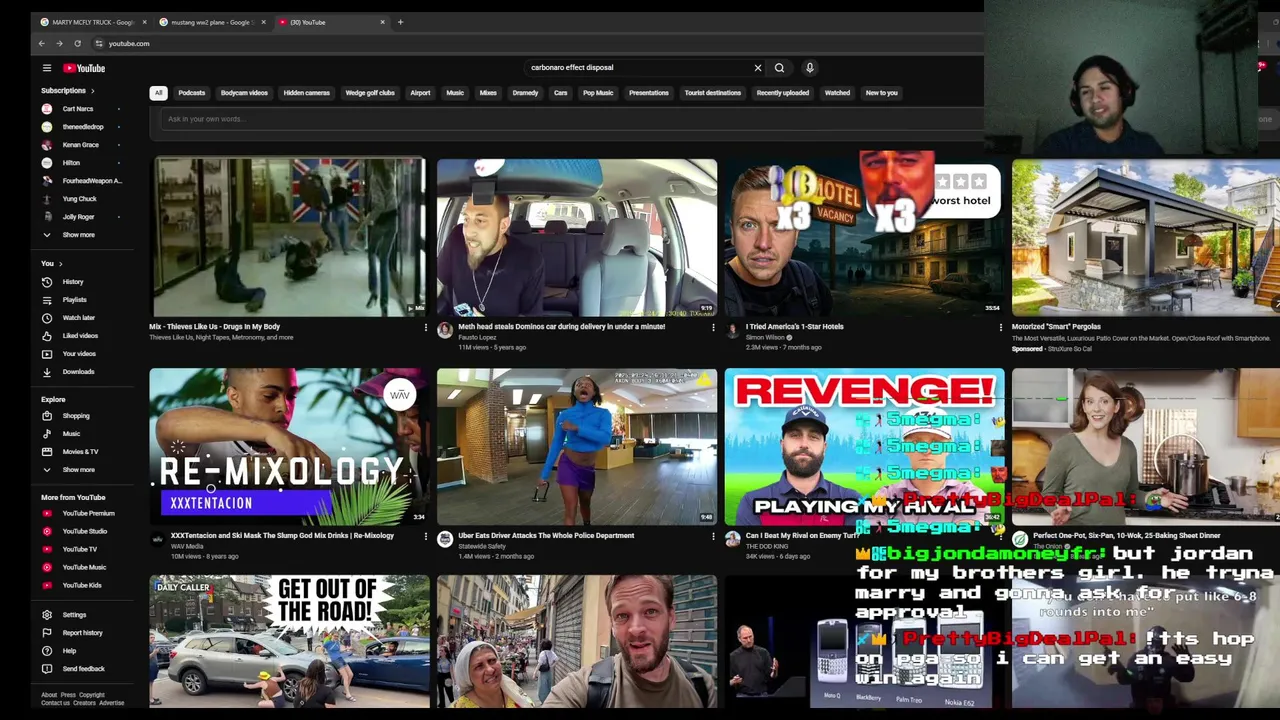Open YouTube Premium link
1280x720 pixels.
88,513
